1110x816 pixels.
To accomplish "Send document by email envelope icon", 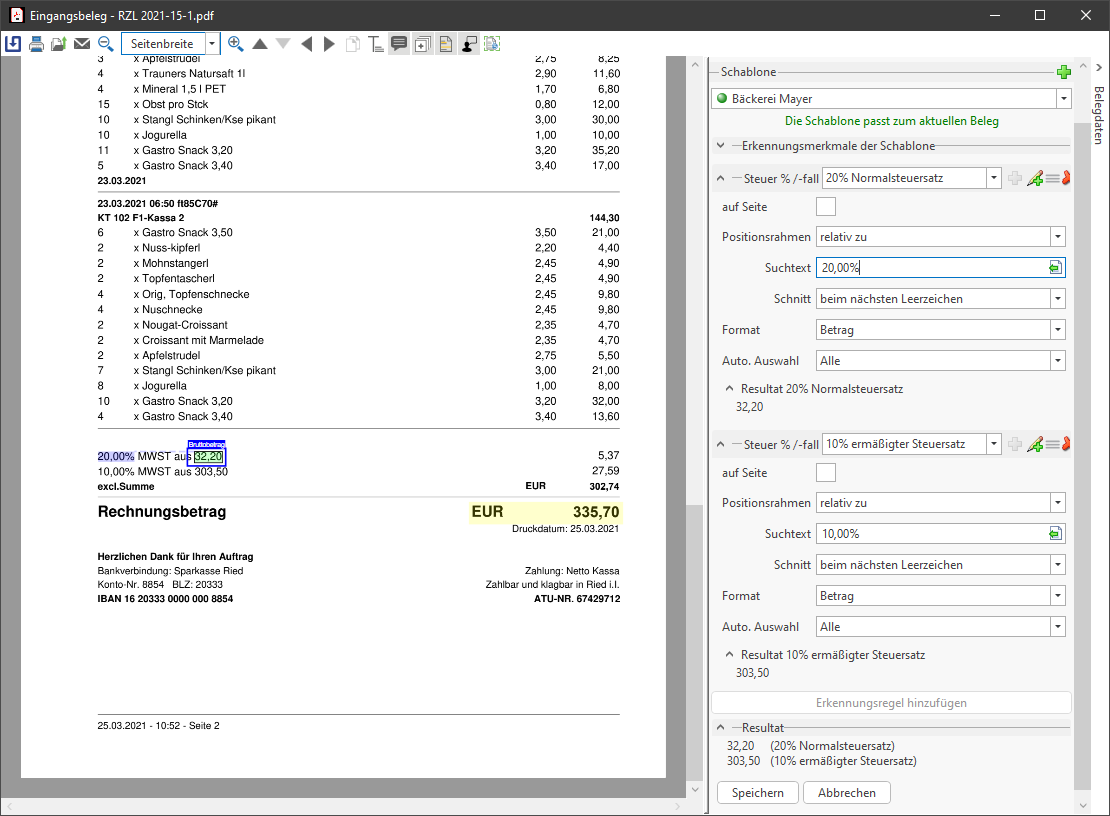I will (82, 44).
